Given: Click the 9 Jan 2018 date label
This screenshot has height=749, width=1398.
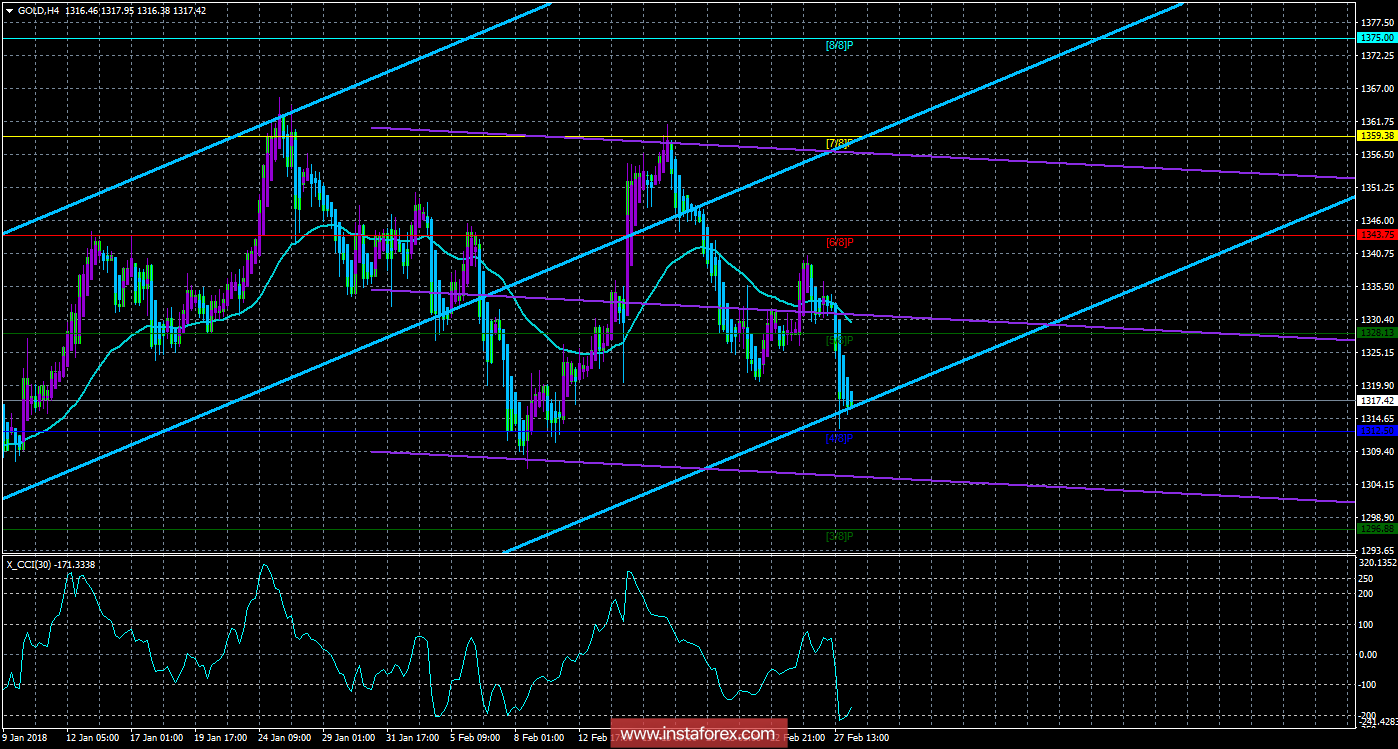Looking at the screenshot, I should pos(26,739).
